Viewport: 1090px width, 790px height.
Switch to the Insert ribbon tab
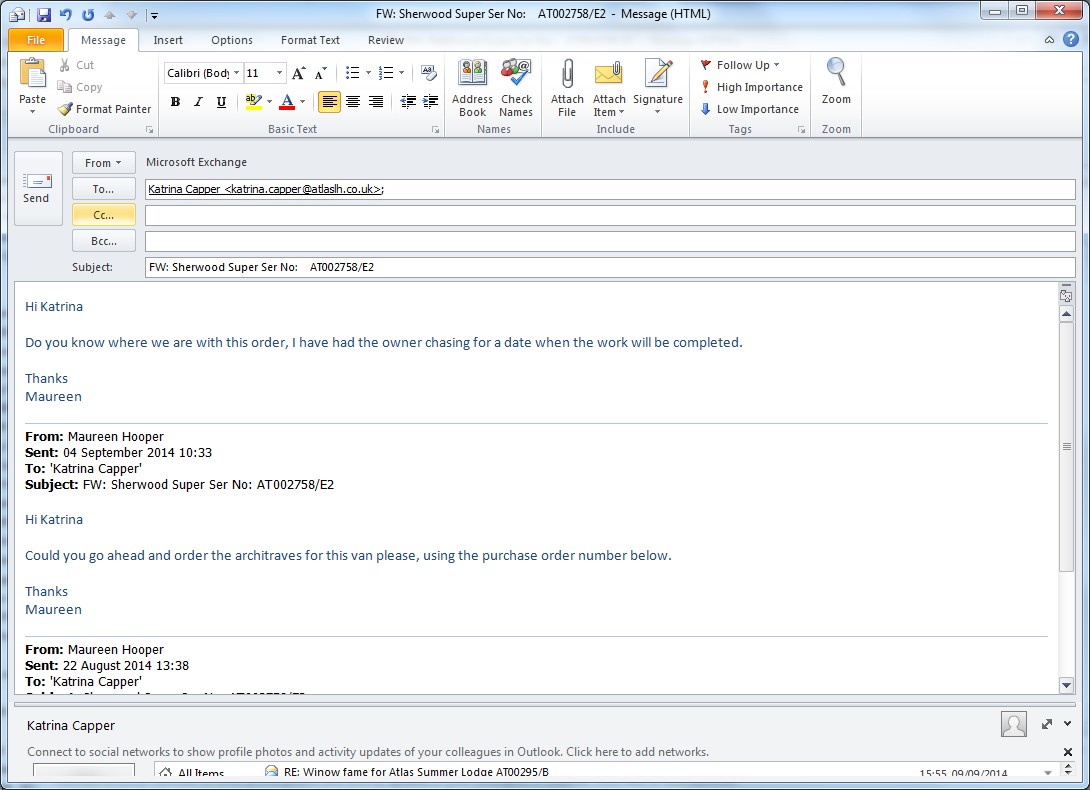(x=168, y=40)
